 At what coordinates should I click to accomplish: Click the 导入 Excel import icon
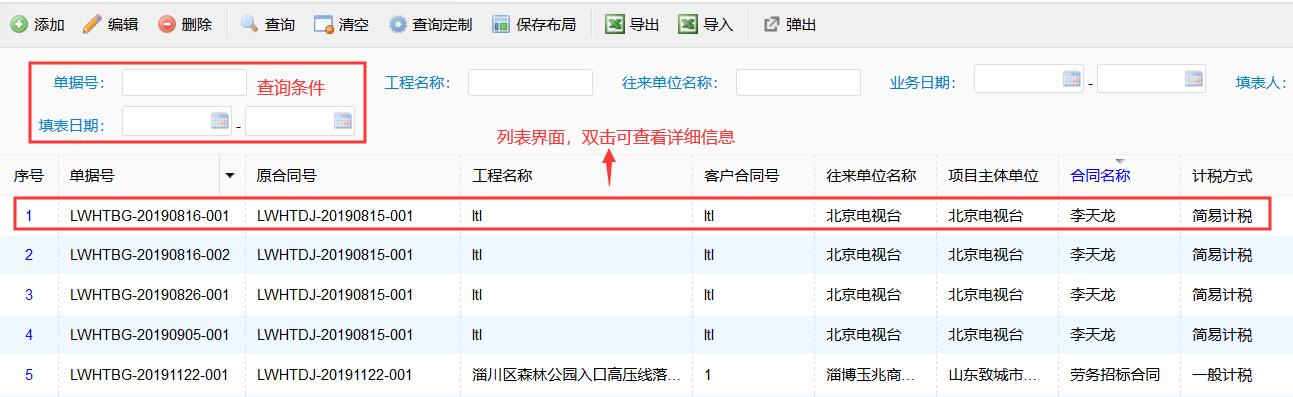tap(688, 24)
